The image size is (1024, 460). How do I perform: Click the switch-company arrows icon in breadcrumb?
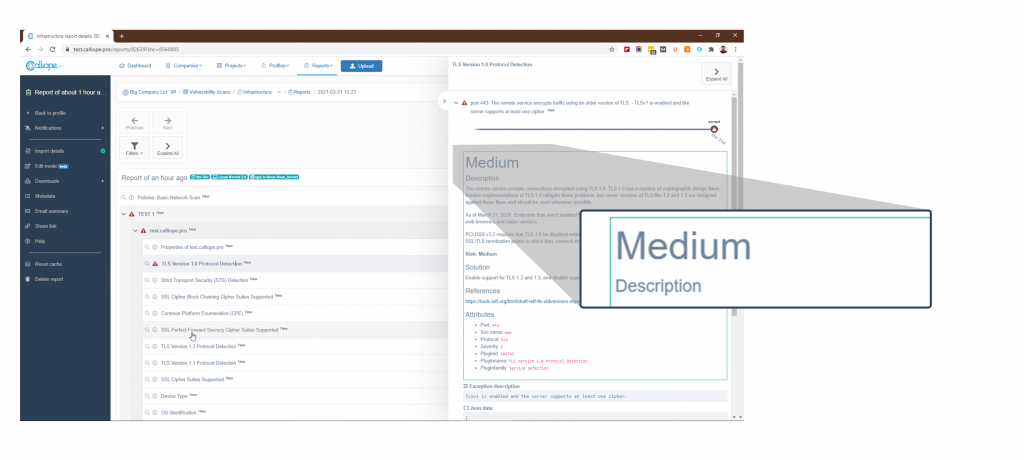pyautogui.click(x=174, y=92)
